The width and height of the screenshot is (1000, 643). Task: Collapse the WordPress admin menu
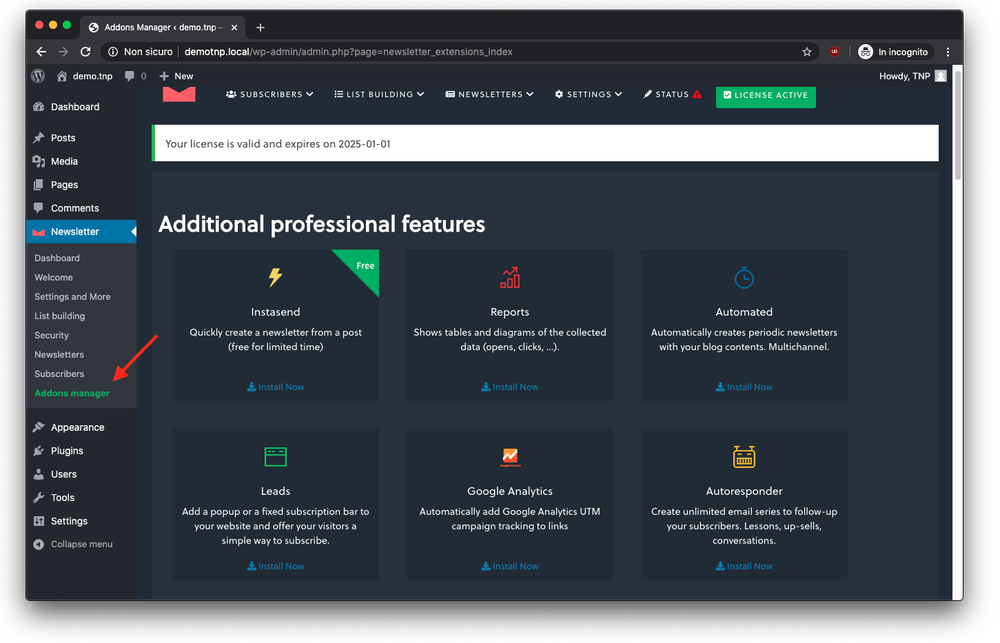click(73, 544)
